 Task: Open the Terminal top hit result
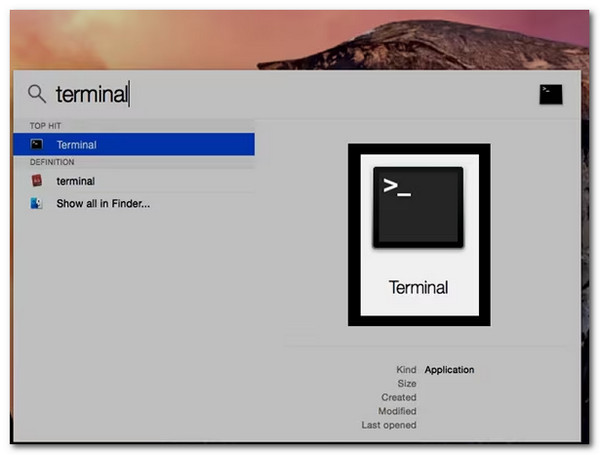pos(134,144)
